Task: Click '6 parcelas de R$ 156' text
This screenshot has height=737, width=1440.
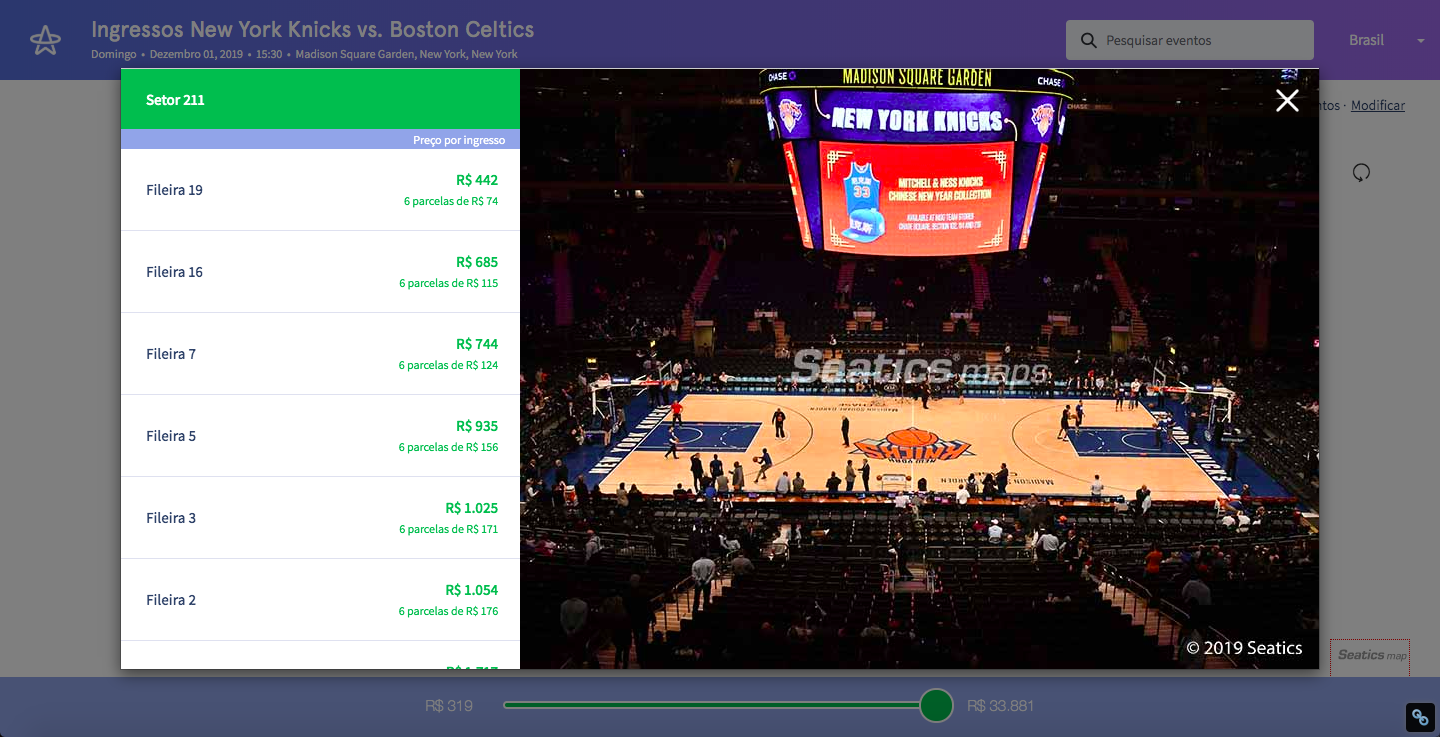Action: (449, 447)
